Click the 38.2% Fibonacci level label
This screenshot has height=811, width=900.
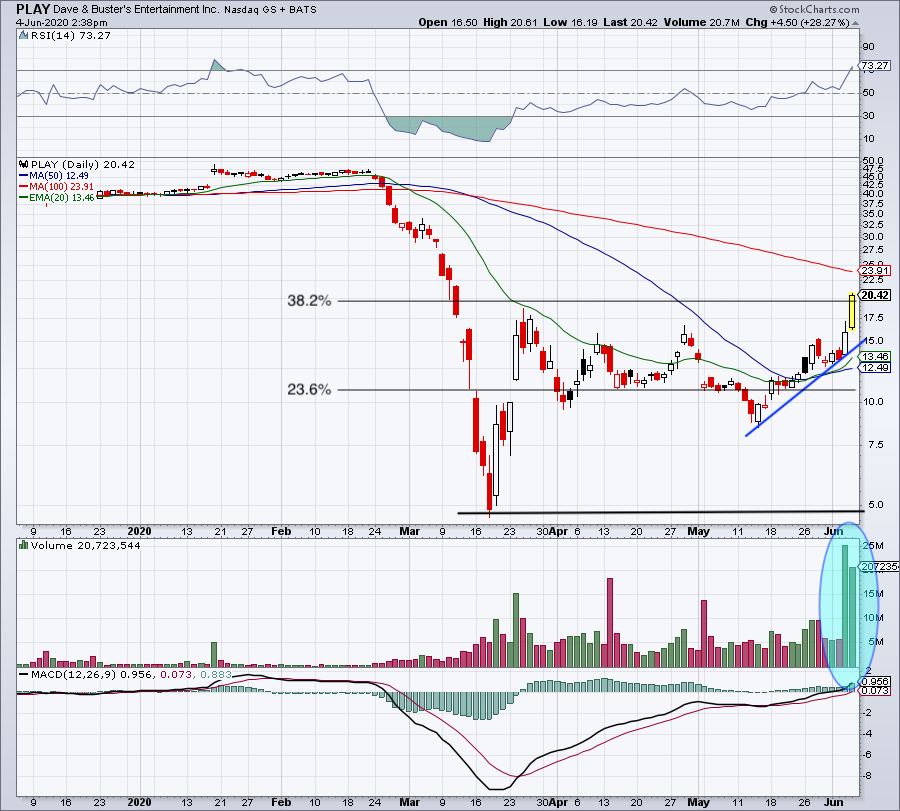coord(309,301)
